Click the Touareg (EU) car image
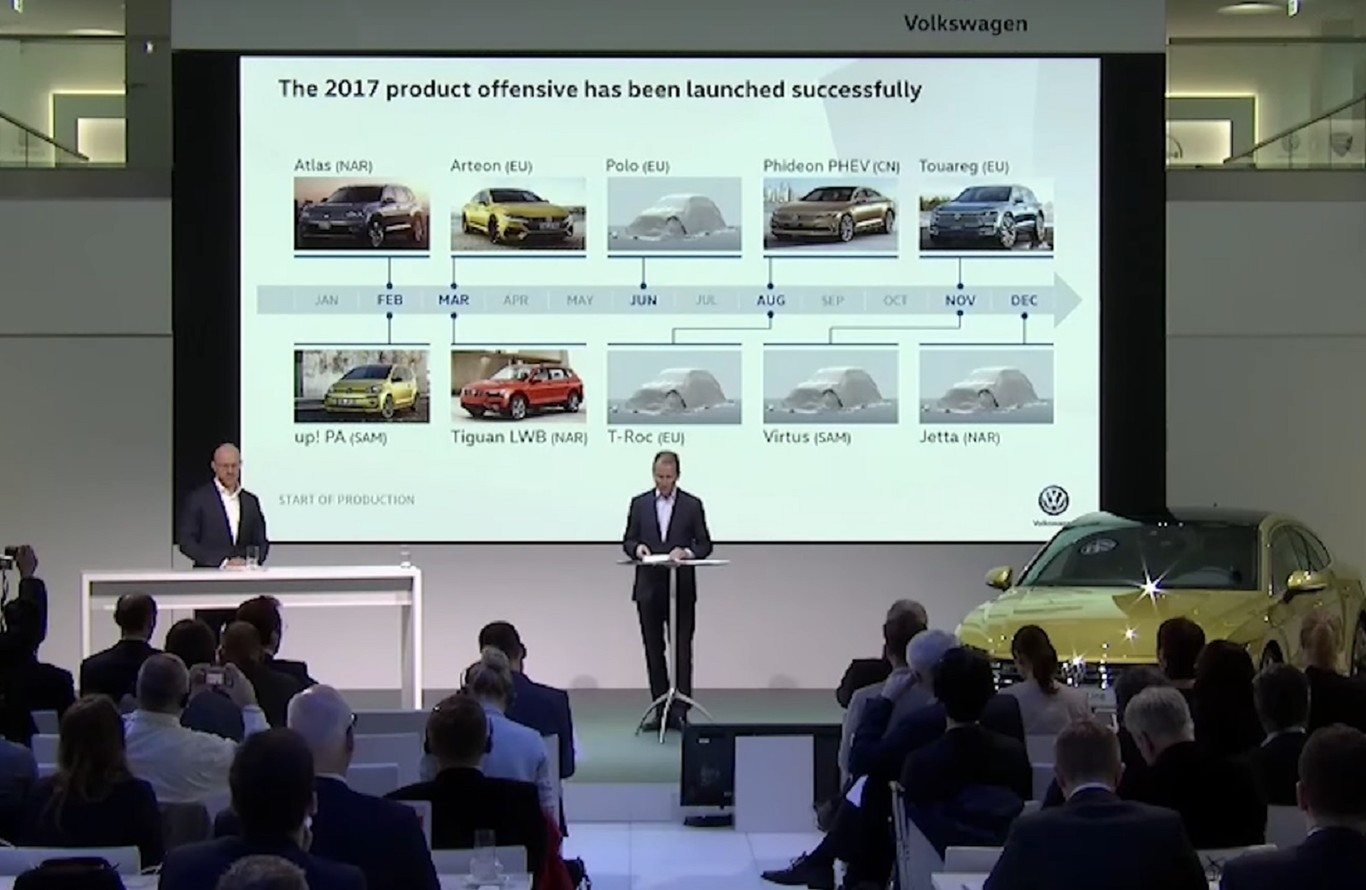1366x890 pixels. (x=986, y=214)
